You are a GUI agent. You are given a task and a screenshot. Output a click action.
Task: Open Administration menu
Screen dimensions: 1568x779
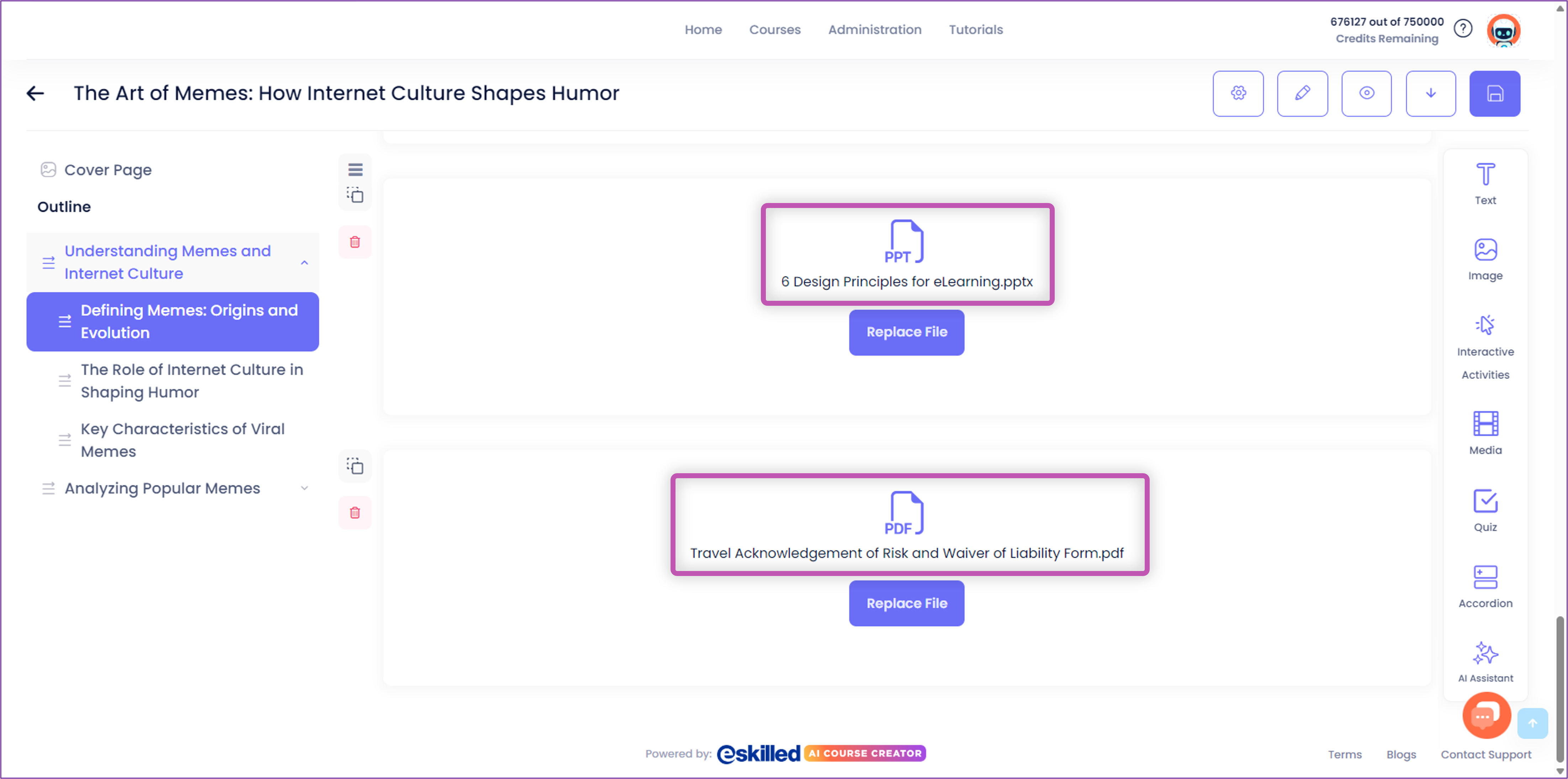coord(874,29)
